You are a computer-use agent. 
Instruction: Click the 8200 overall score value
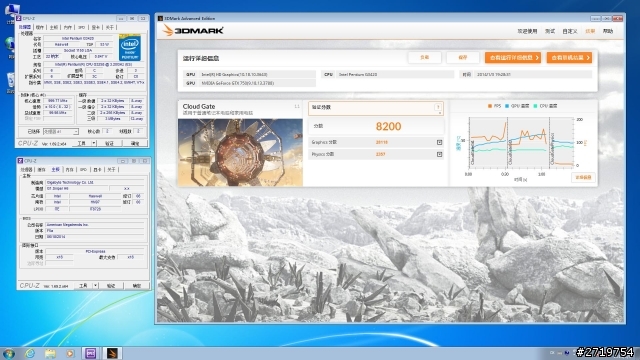pos(389,127)
